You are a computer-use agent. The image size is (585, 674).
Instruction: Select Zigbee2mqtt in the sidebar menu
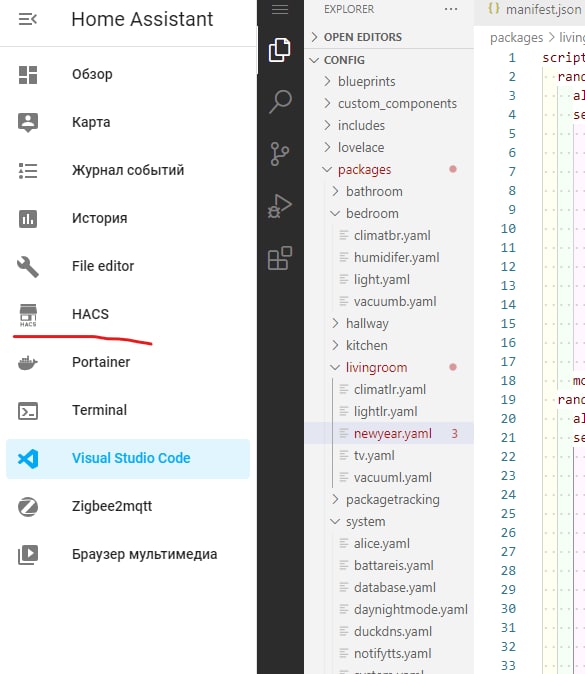112,506
